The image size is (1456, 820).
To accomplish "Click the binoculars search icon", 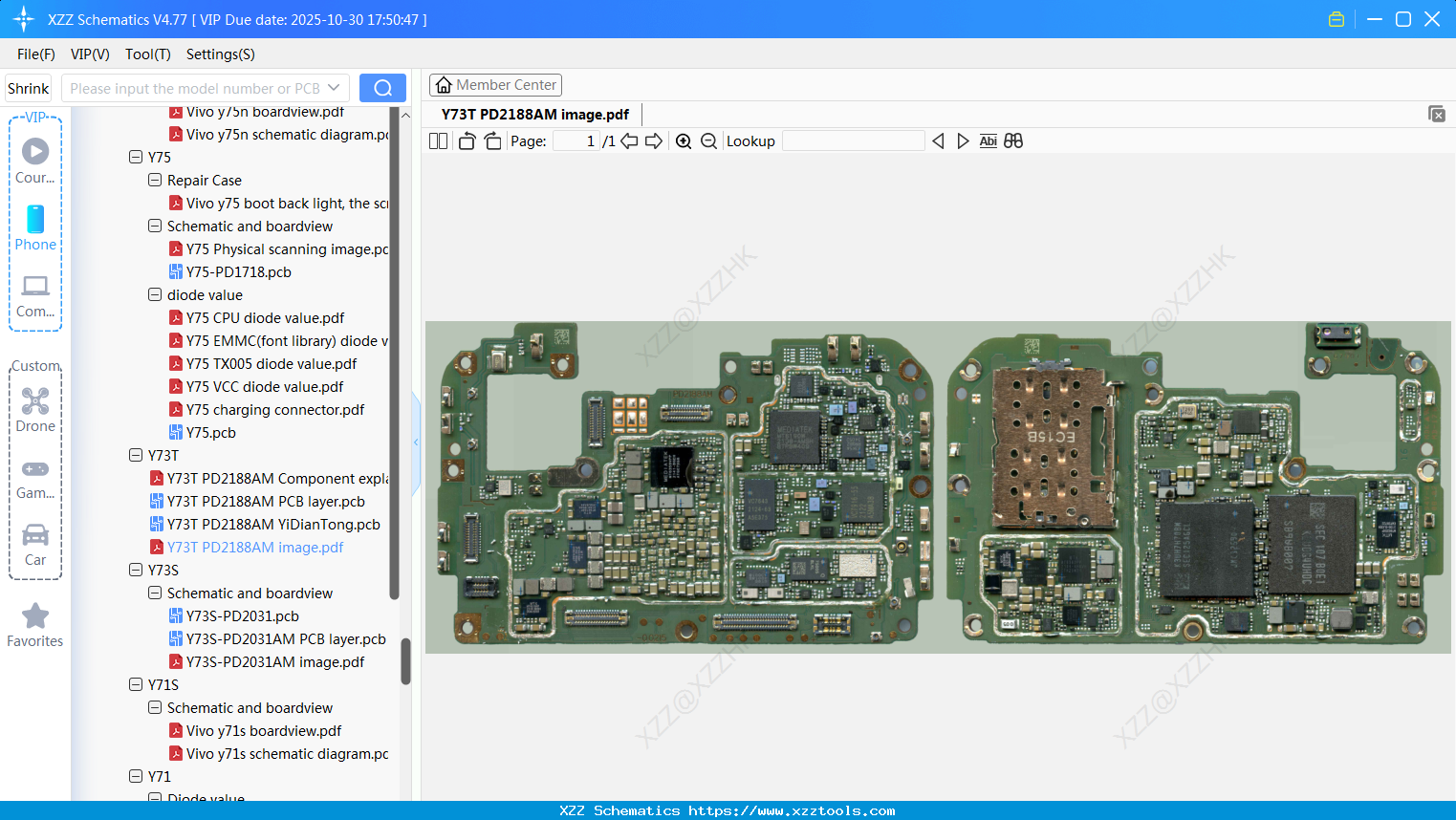I will [x=1013, y=141].
